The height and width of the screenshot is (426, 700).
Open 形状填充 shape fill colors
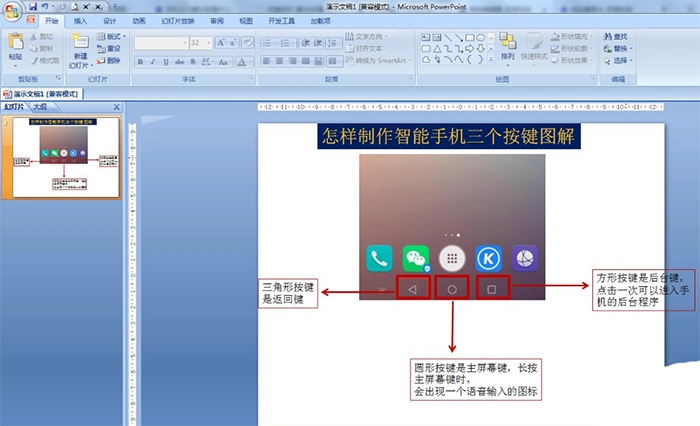(x=573, y=37)
